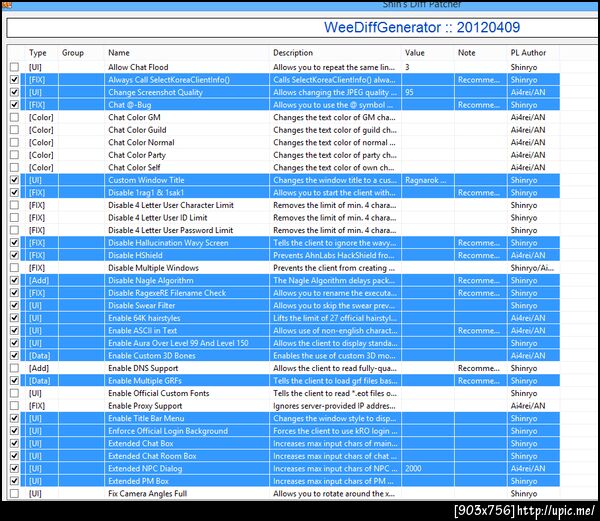Check Enable Official Custom Fonts checkbox
This screenshot has height=521, width=600.
coord(14,393)
